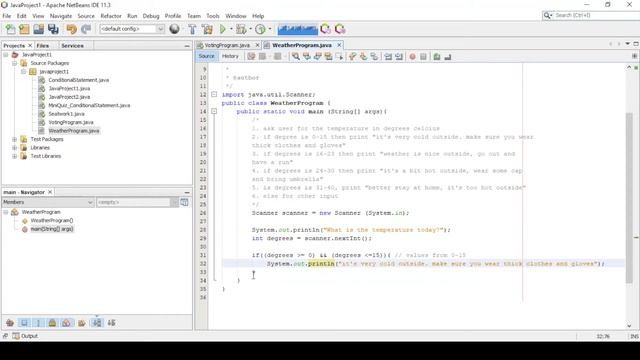Screen dimensions: 640x360
Task: Click the Last Edit editor toolbar icon
Action: click(251, 56)
